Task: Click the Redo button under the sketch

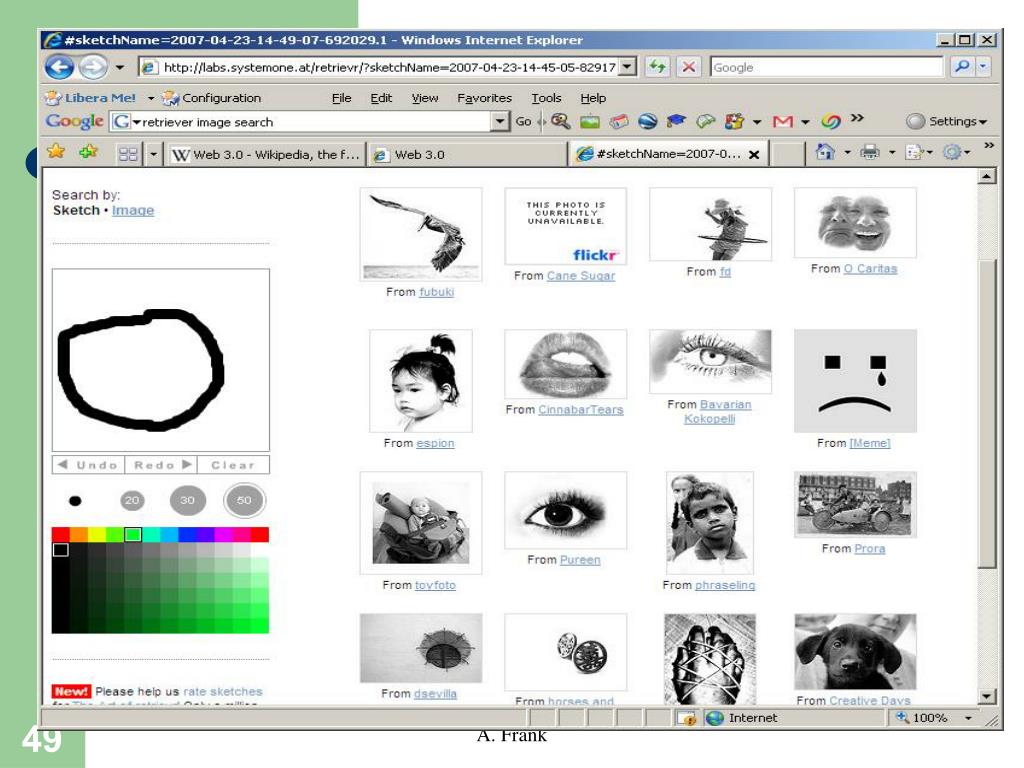Action: point(161,465)
